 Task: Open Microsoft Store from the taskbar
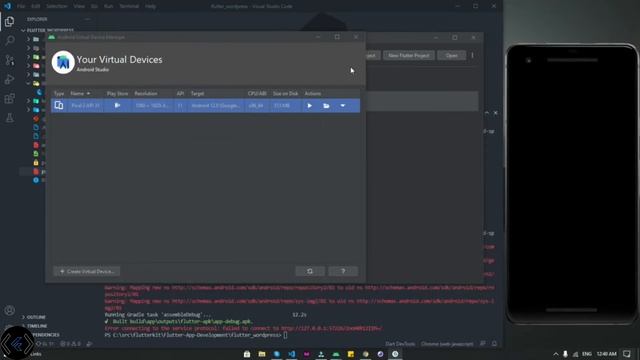pos(247,354)
